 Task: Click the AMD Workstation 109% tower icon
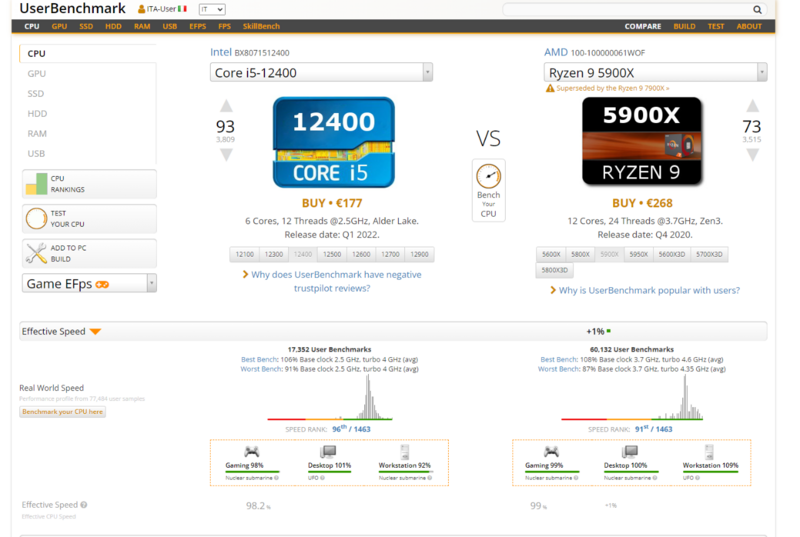709,452
